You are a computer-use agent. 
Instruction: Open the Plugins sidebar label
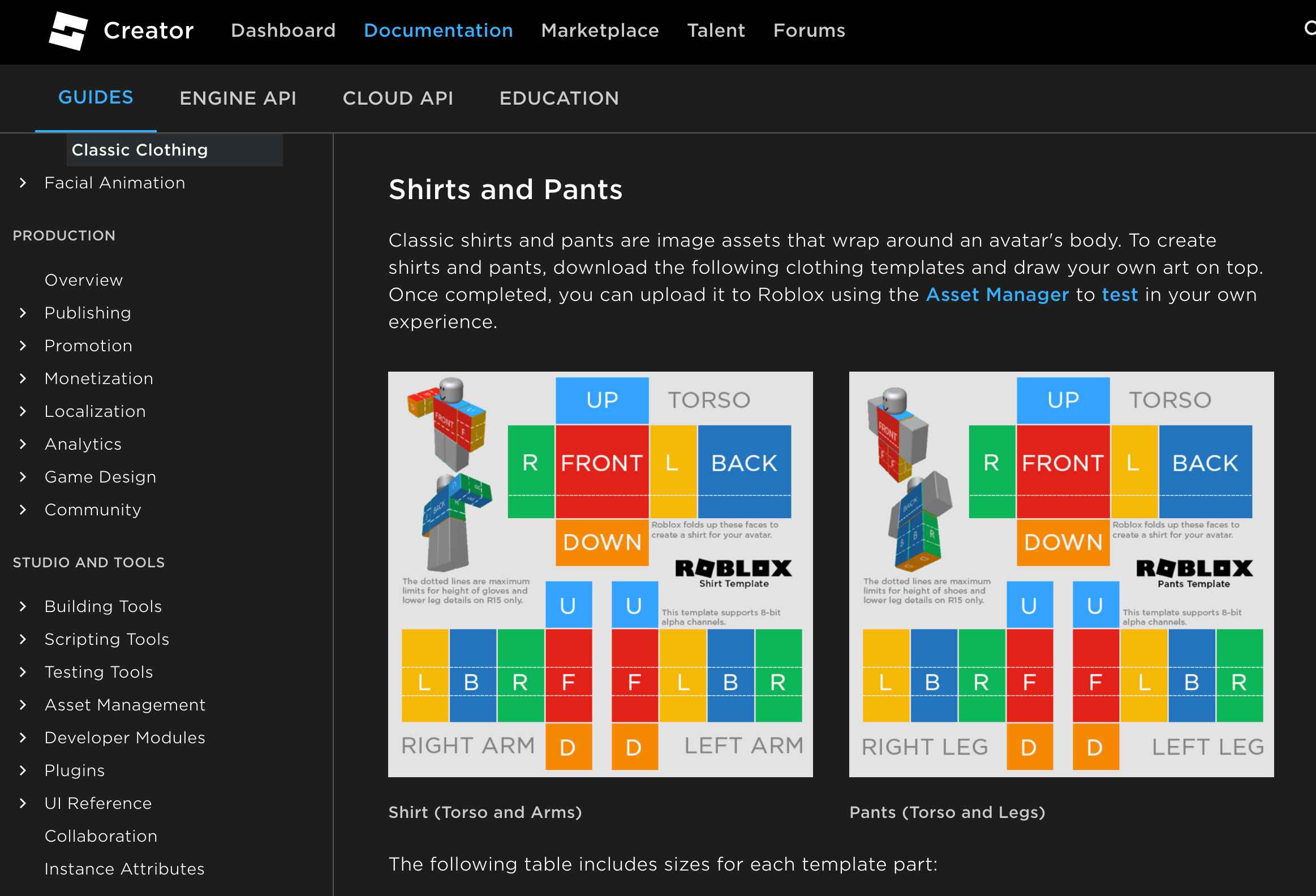coord(75,770)
